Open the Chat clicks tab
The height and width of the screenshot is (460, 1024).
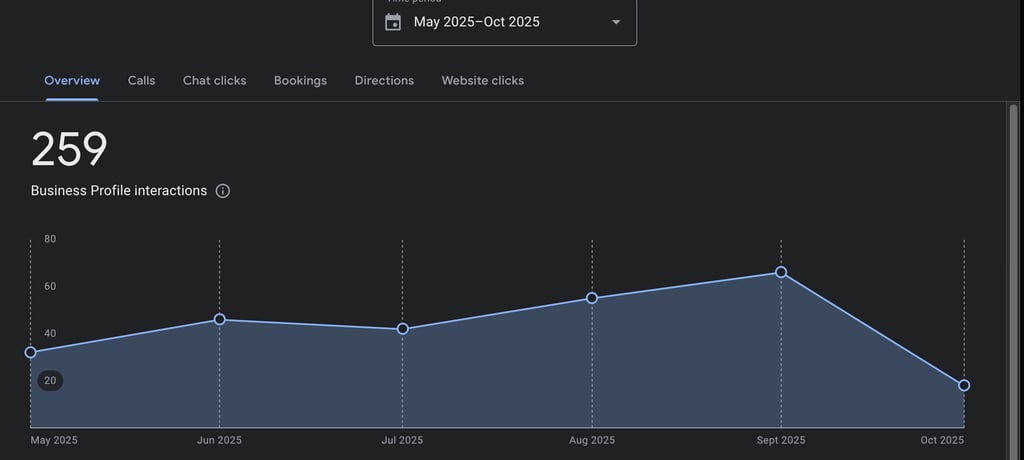click(215, 80)
